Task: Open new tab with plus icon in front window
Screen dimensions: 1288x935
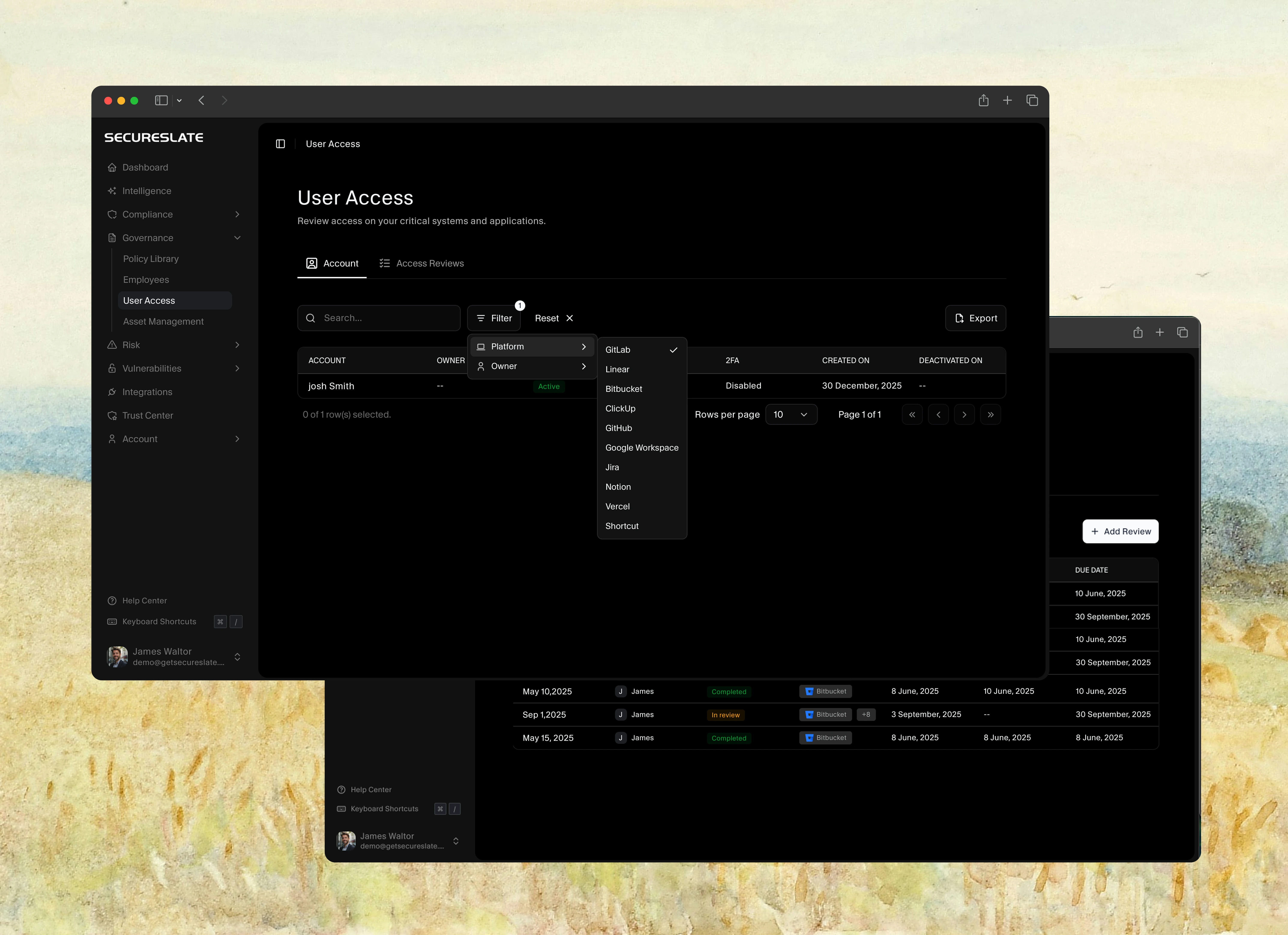Action: (1008, 100)
